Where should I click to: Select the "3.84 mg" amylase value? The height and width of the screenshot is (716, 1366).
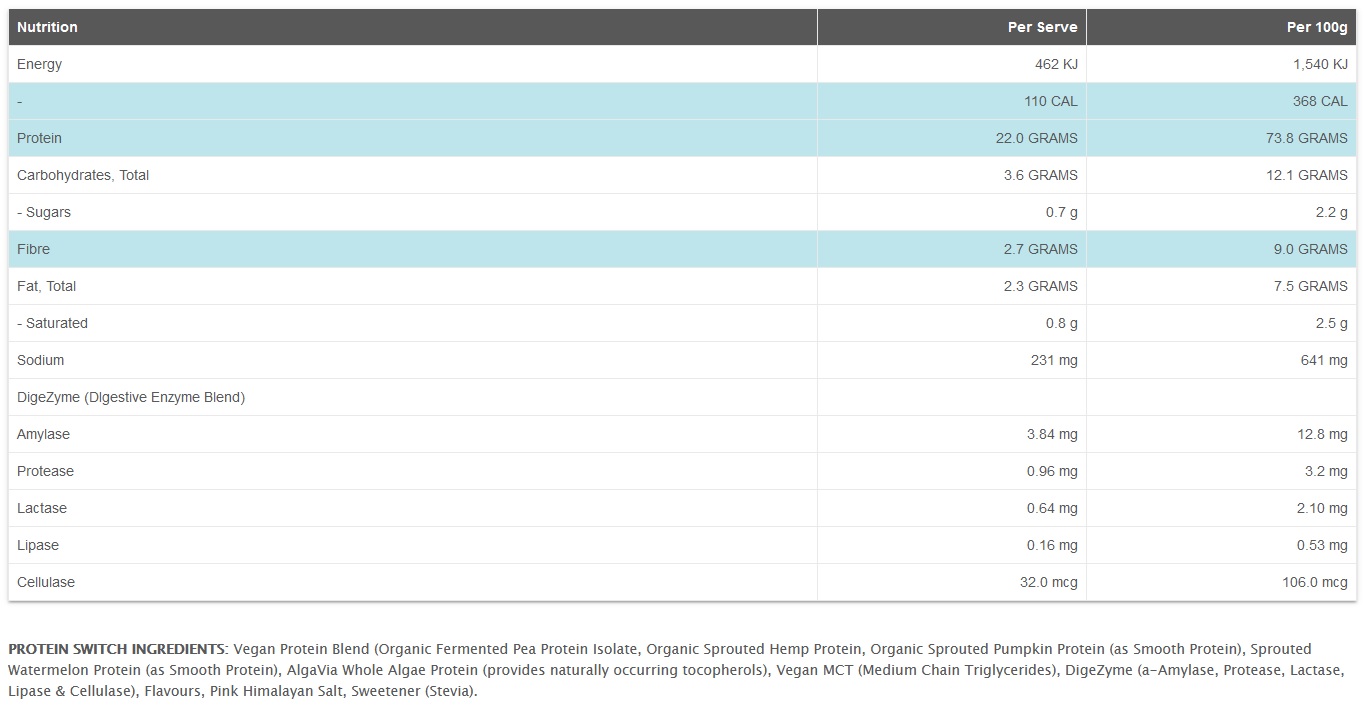pos(1052,434)
